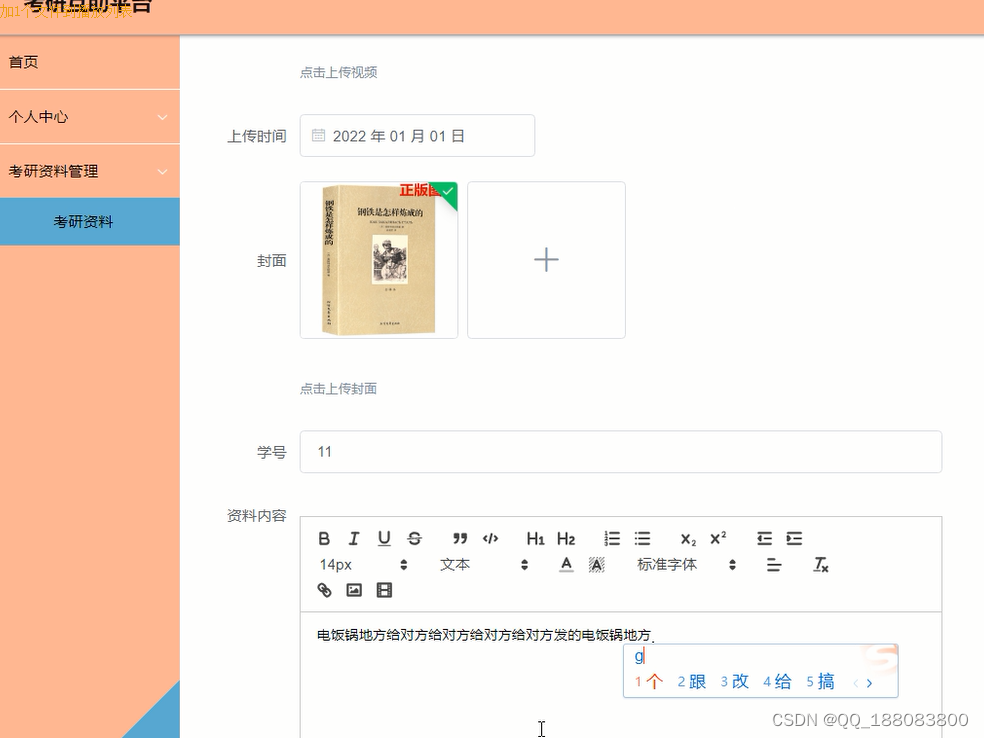Expand the 个人中心 sidebar menu
Image resolution: width=984 pixels, height=738 pixels.
click(90, 117)
